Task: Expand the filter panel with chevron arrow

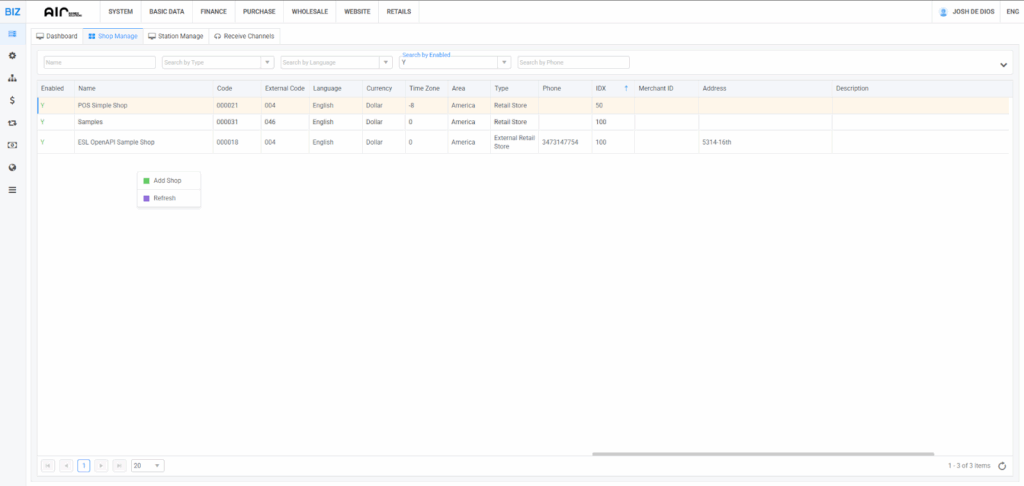Action: click(x=1003, y=64)
